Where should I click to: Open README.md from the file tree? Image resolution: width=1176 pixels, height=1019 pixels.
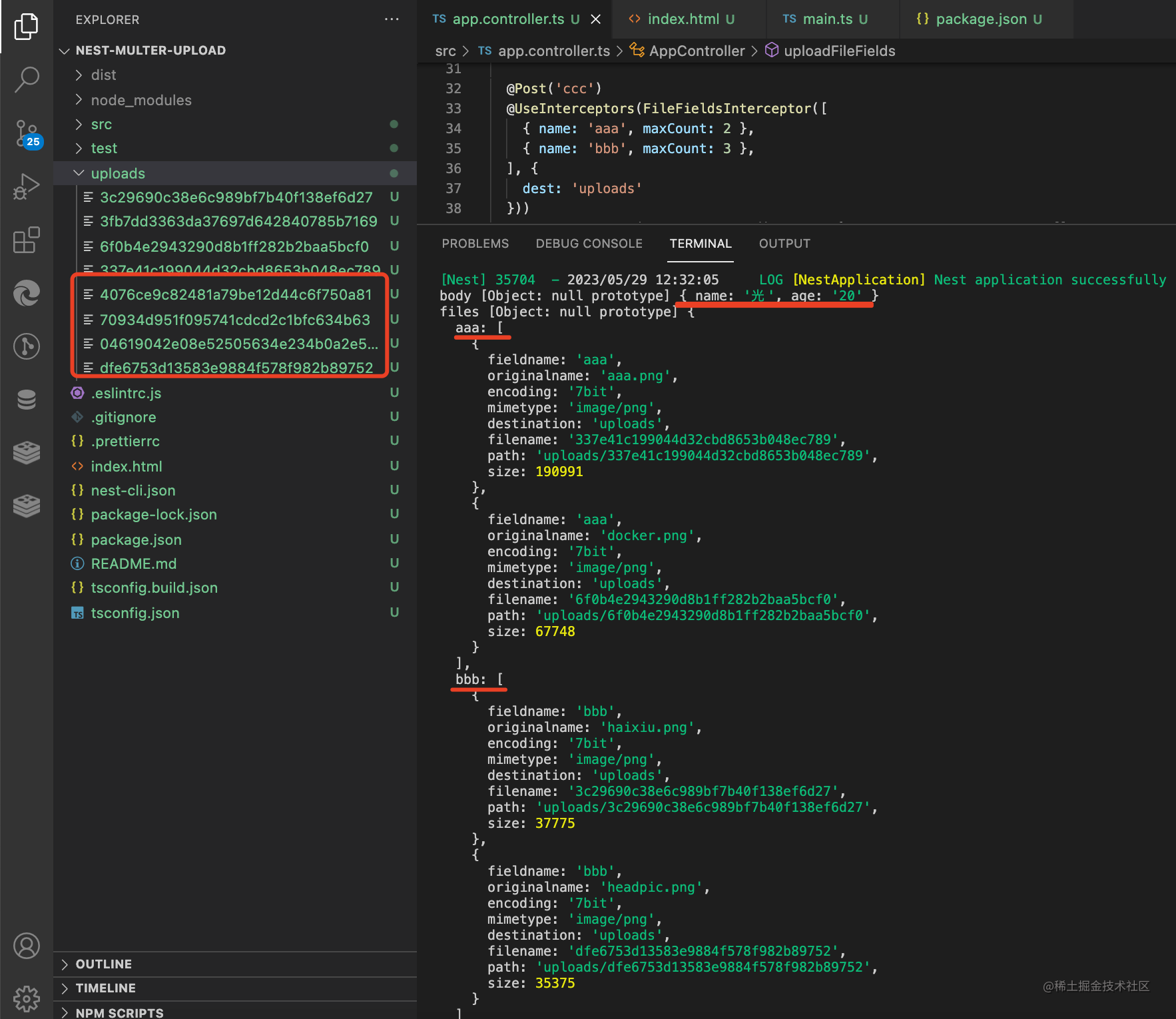pyautogui.click(x=133, y=564)
